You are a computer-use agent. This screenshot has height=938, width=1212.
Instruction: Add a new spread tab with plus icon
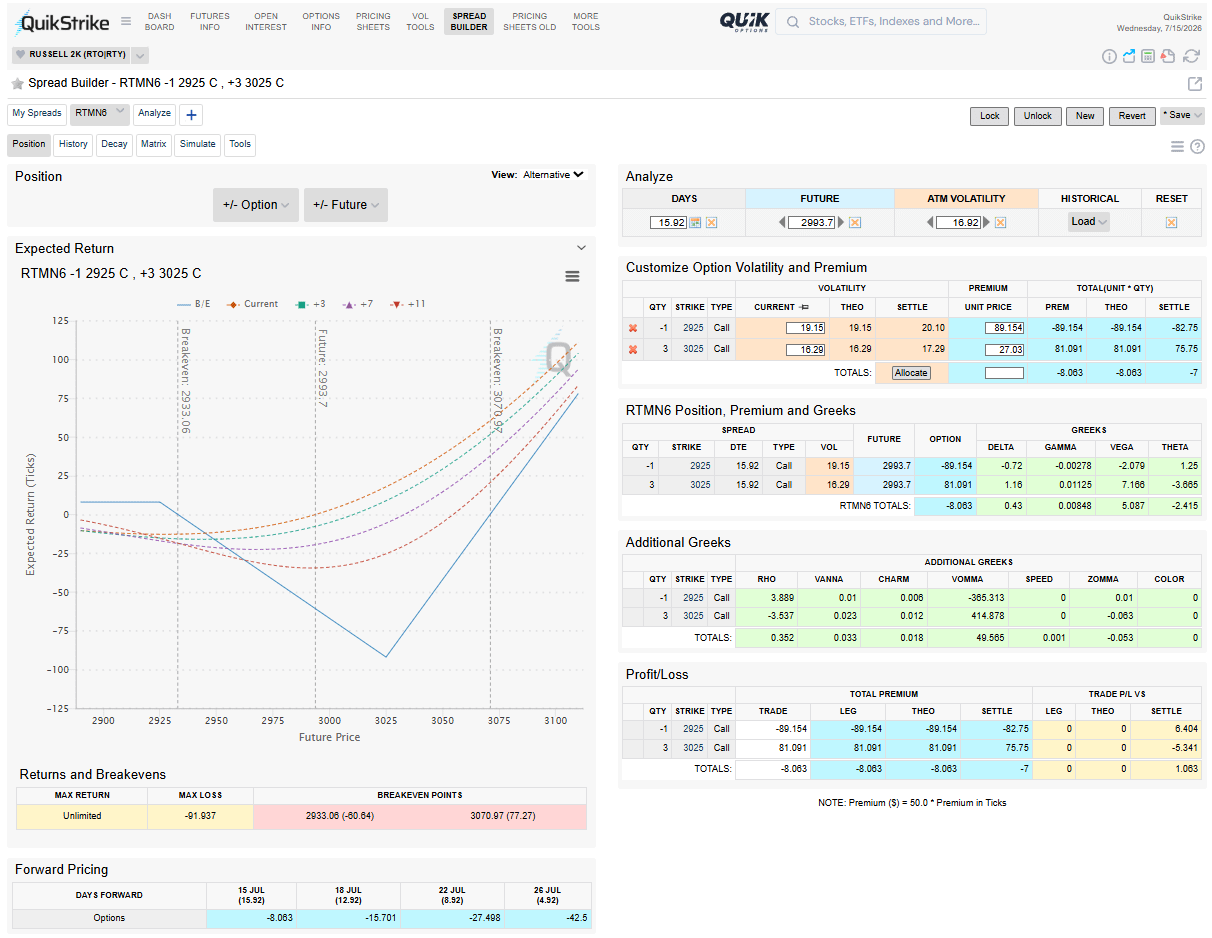point(192,114)
